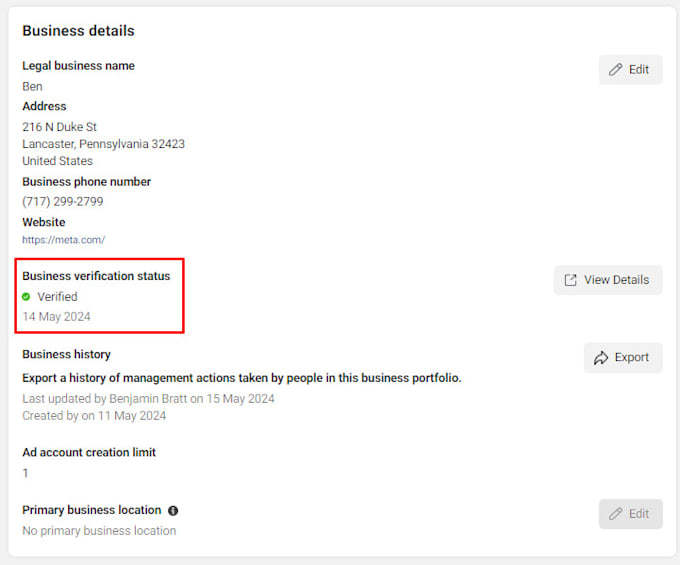Screen dimensions: 680x565
Task: Select the 'Business phone number' label
Action: pos(86,182)
